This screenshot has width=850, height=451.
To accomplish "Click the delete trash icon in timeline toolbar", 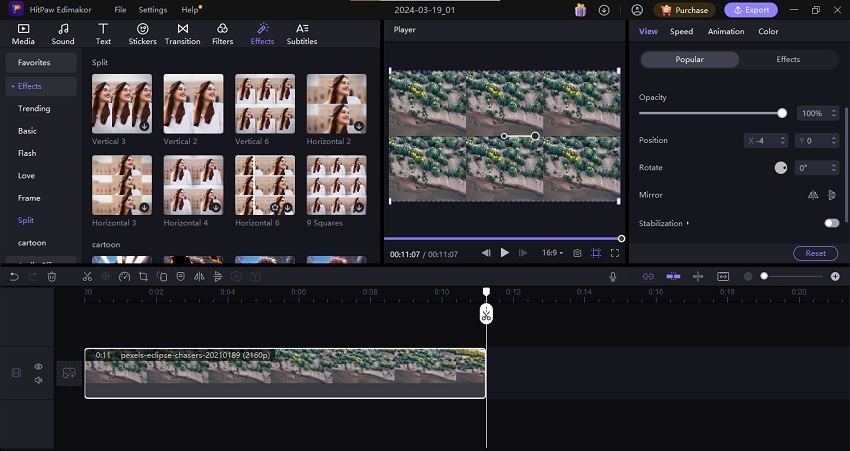I will (x=52, y=276).
